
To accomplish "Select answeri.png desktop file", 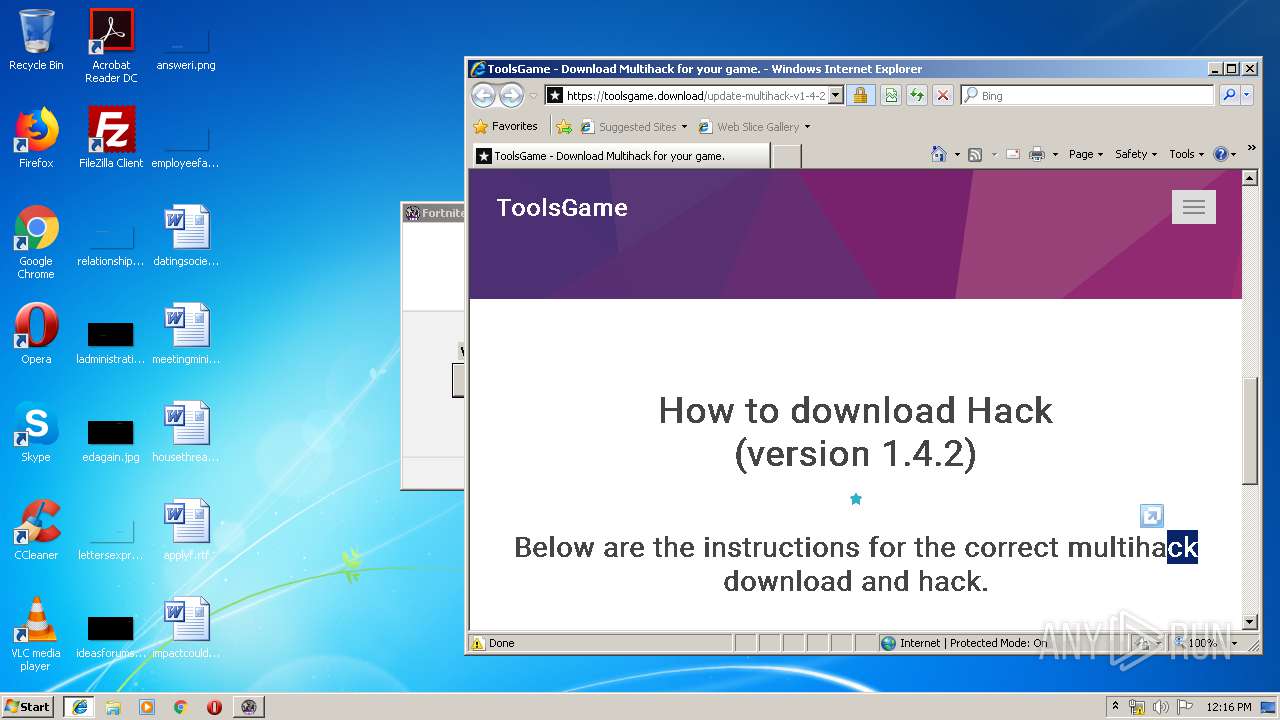I will click(186, 46).
